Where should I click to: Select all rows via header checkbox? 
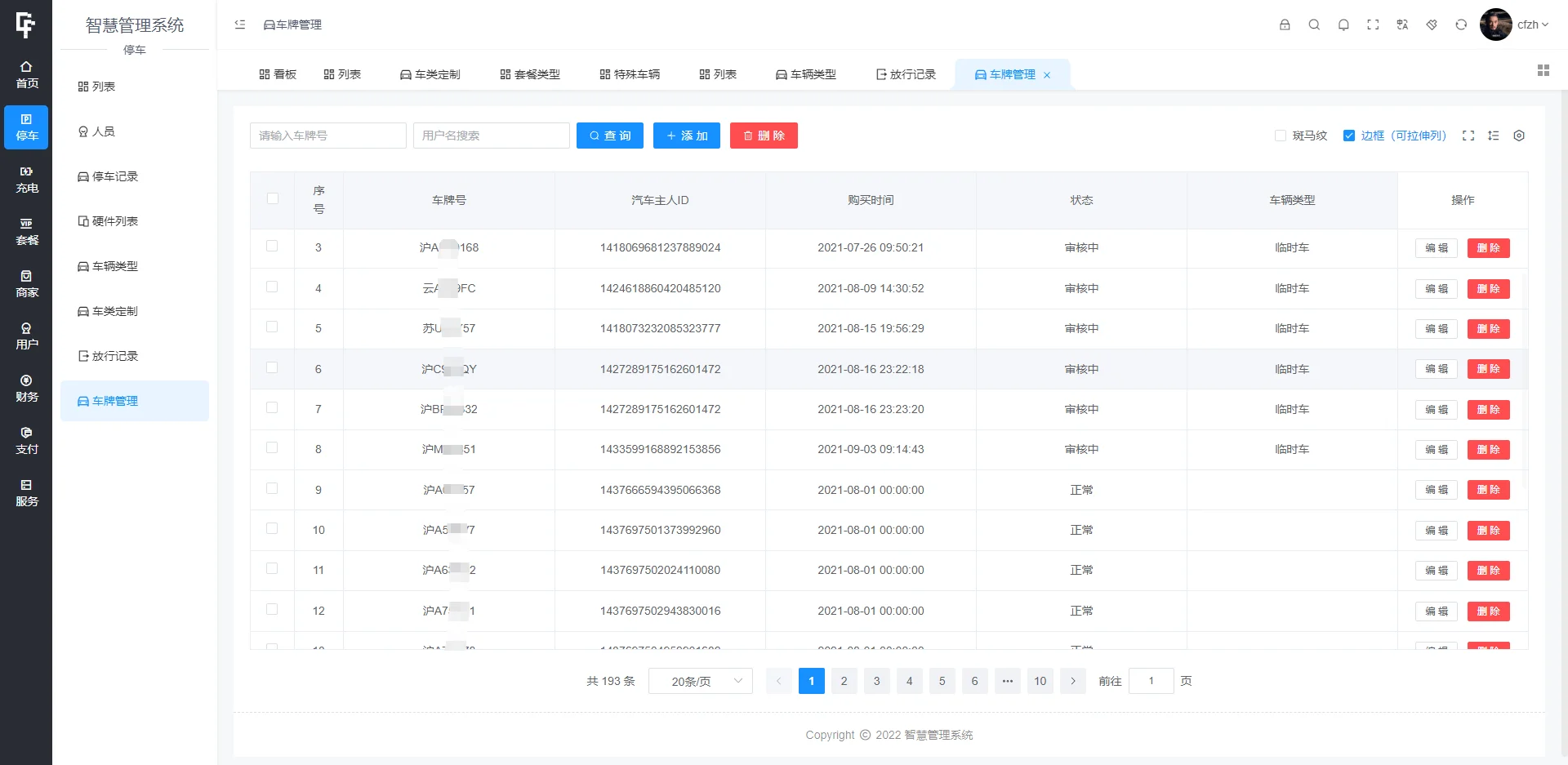point(272,198)
